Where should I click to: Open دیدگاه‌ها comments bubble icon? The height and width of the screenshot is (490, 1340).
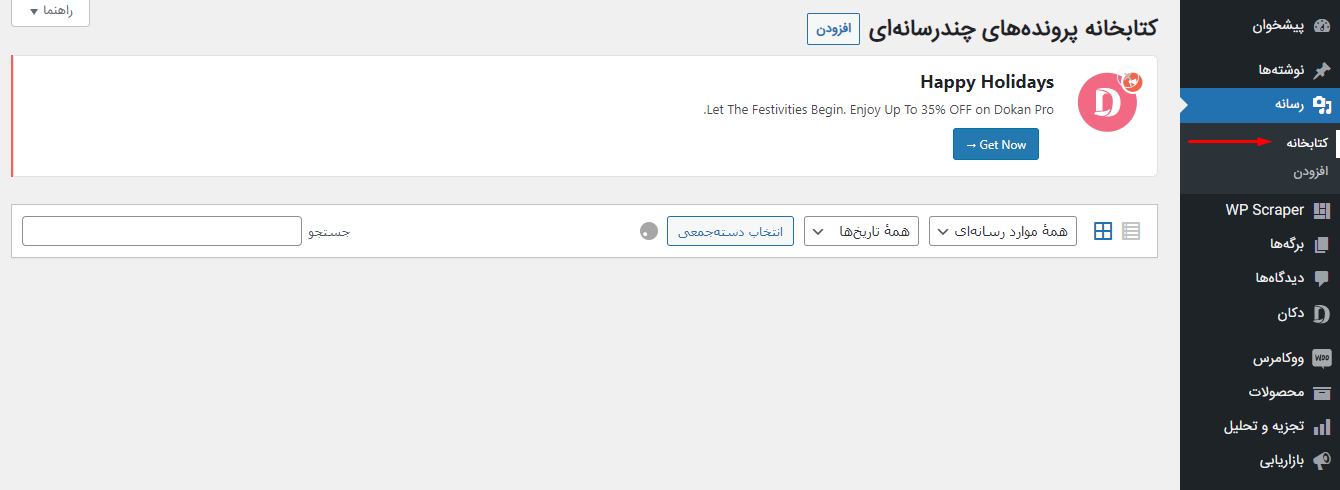[x=1321, y=278]
